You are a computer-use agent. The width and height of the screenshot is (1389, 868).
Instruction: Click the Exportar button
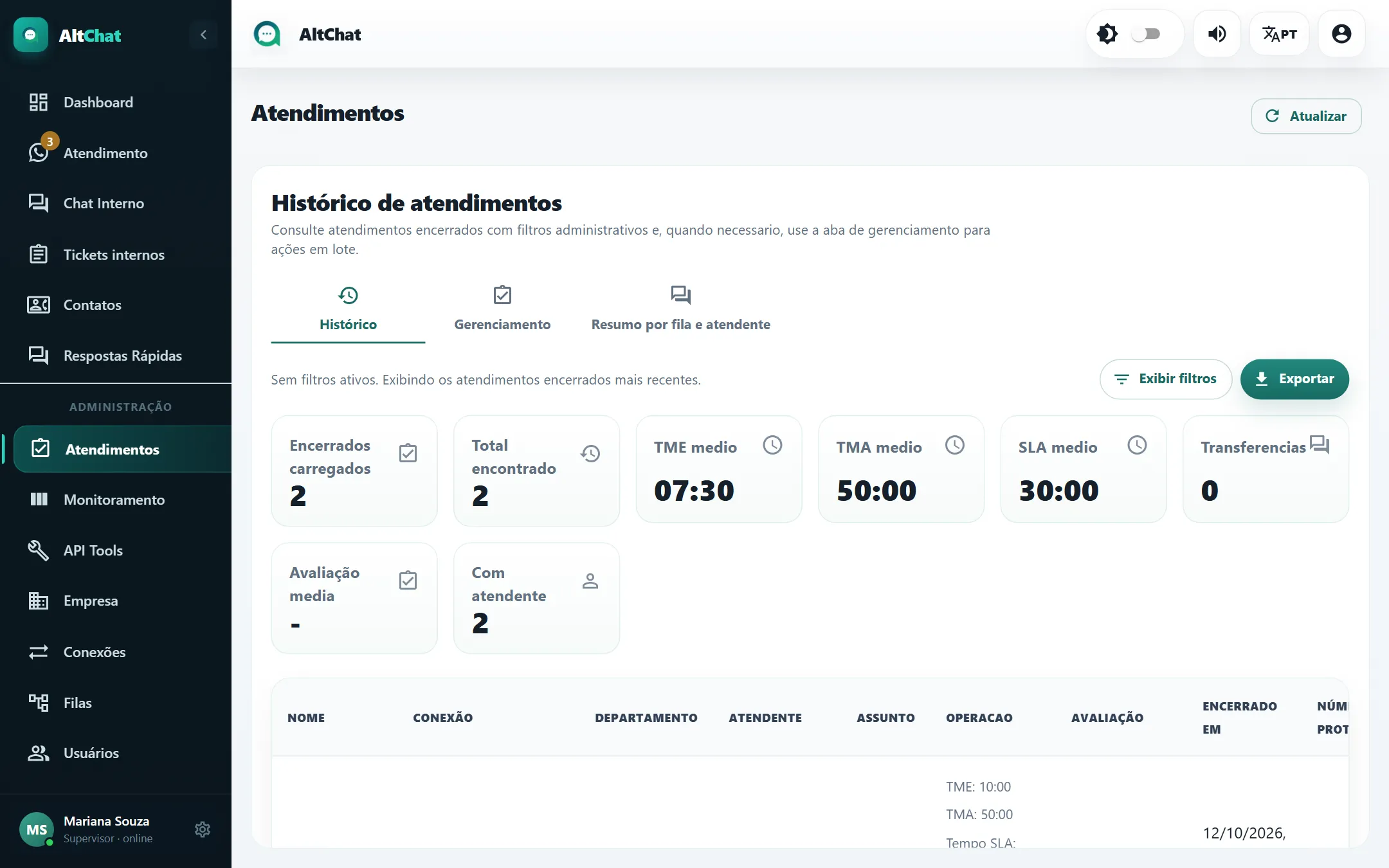click(x=1294, y=379)
